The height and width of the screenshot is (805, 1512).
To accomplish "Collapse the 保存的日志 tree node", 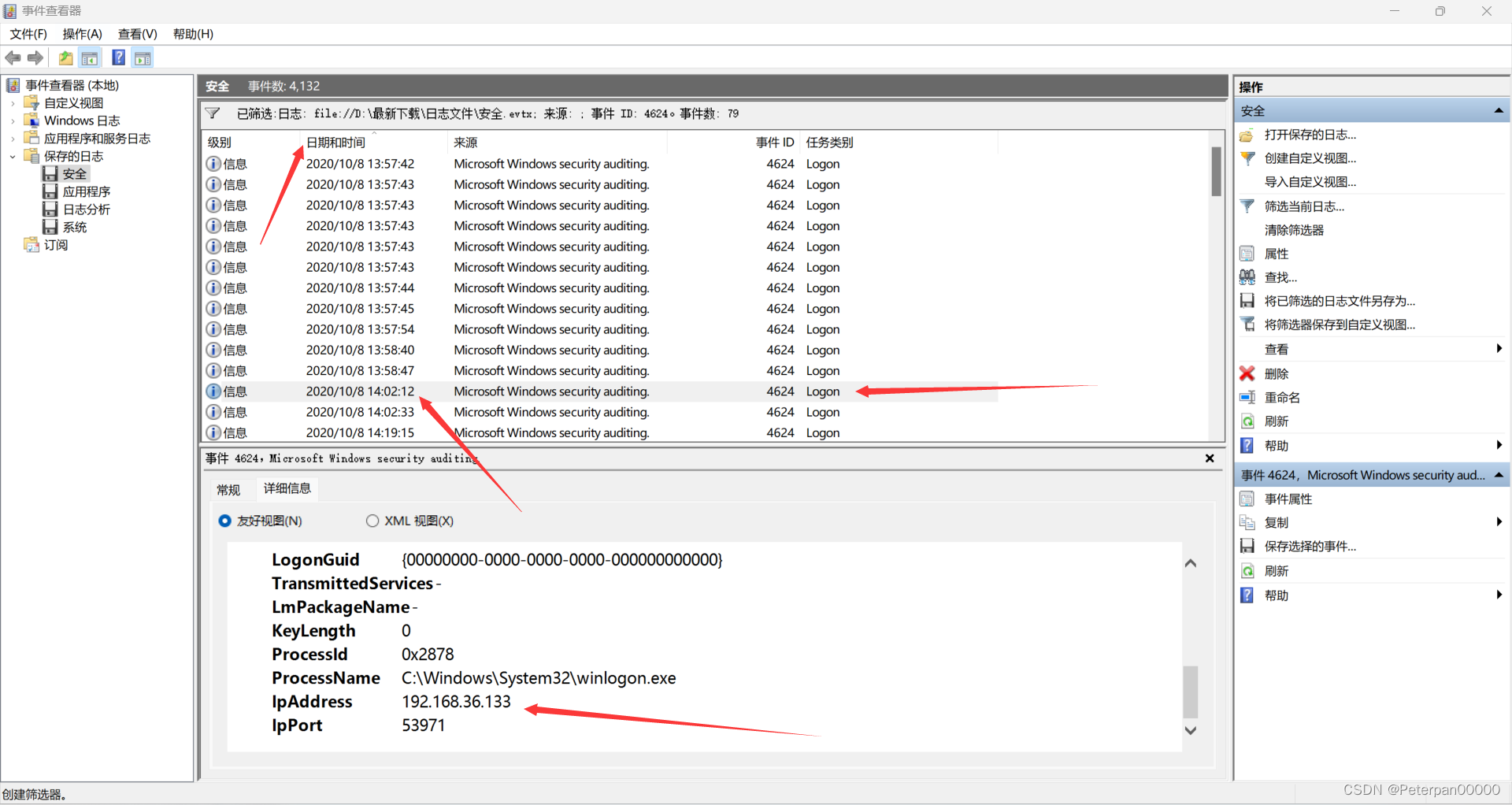I will coord(13,157).
